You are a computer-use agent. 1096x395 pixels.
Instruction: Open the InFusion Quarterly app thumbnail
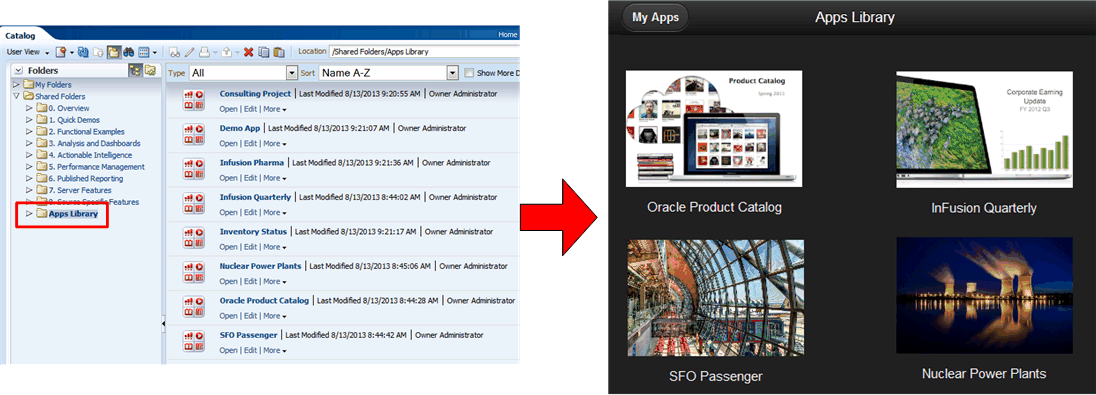pyautogui.click(x=985, y=129)
